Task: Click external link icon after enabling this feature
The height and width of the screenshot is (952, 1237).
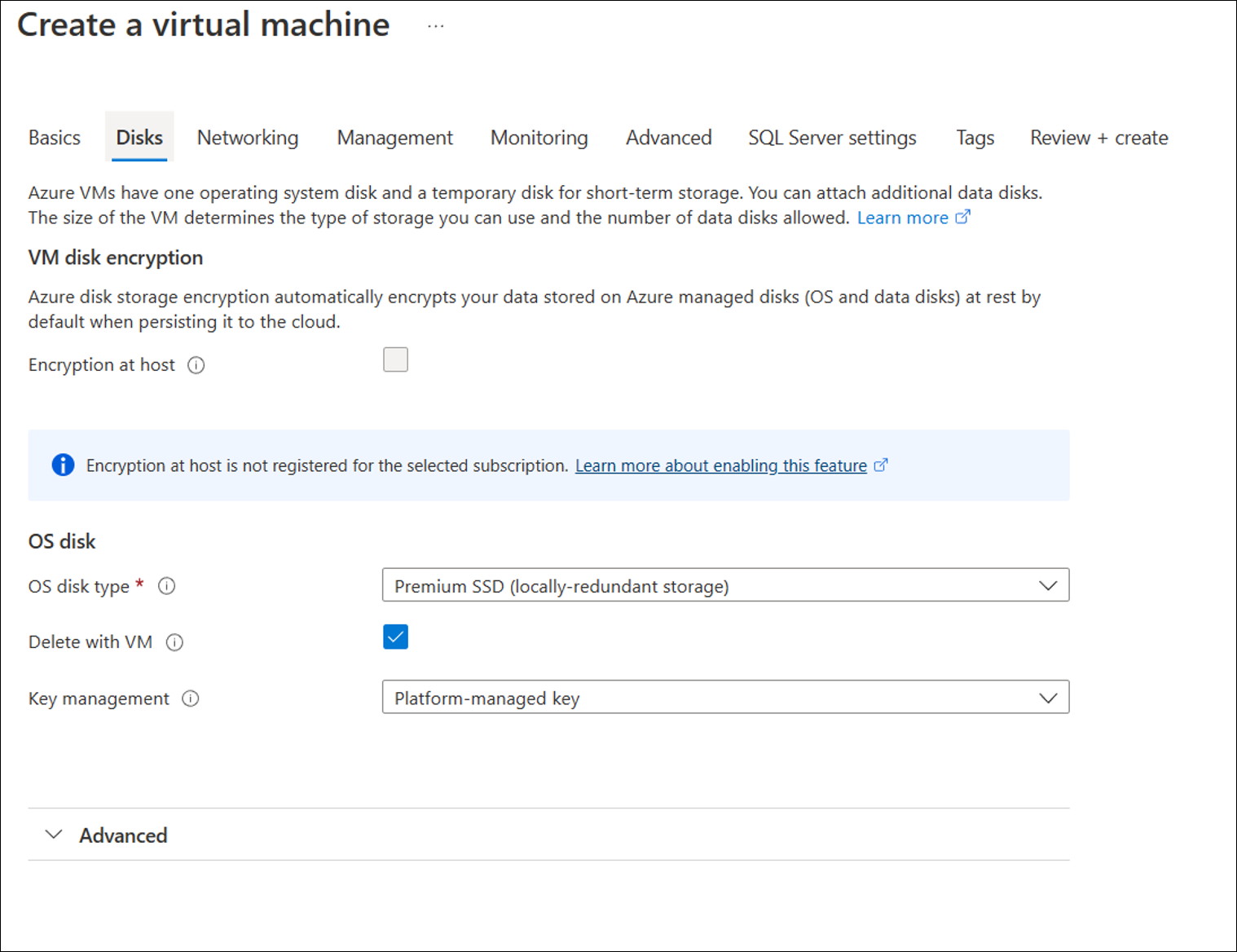Action: tap(881, 465)
